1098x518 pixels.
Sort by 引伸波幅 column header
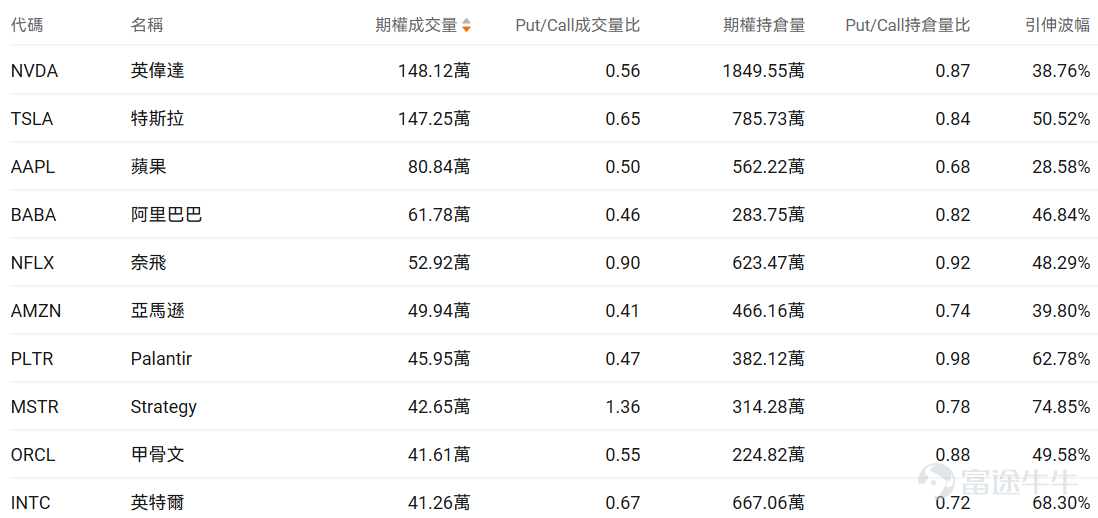point(1057,26)
